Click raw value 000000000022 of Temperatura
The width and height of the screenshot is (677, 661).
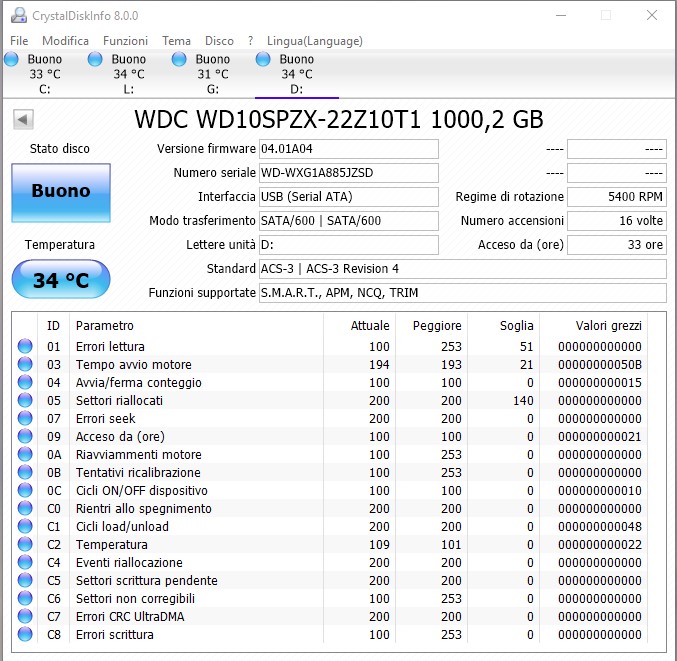pos(600,545)
